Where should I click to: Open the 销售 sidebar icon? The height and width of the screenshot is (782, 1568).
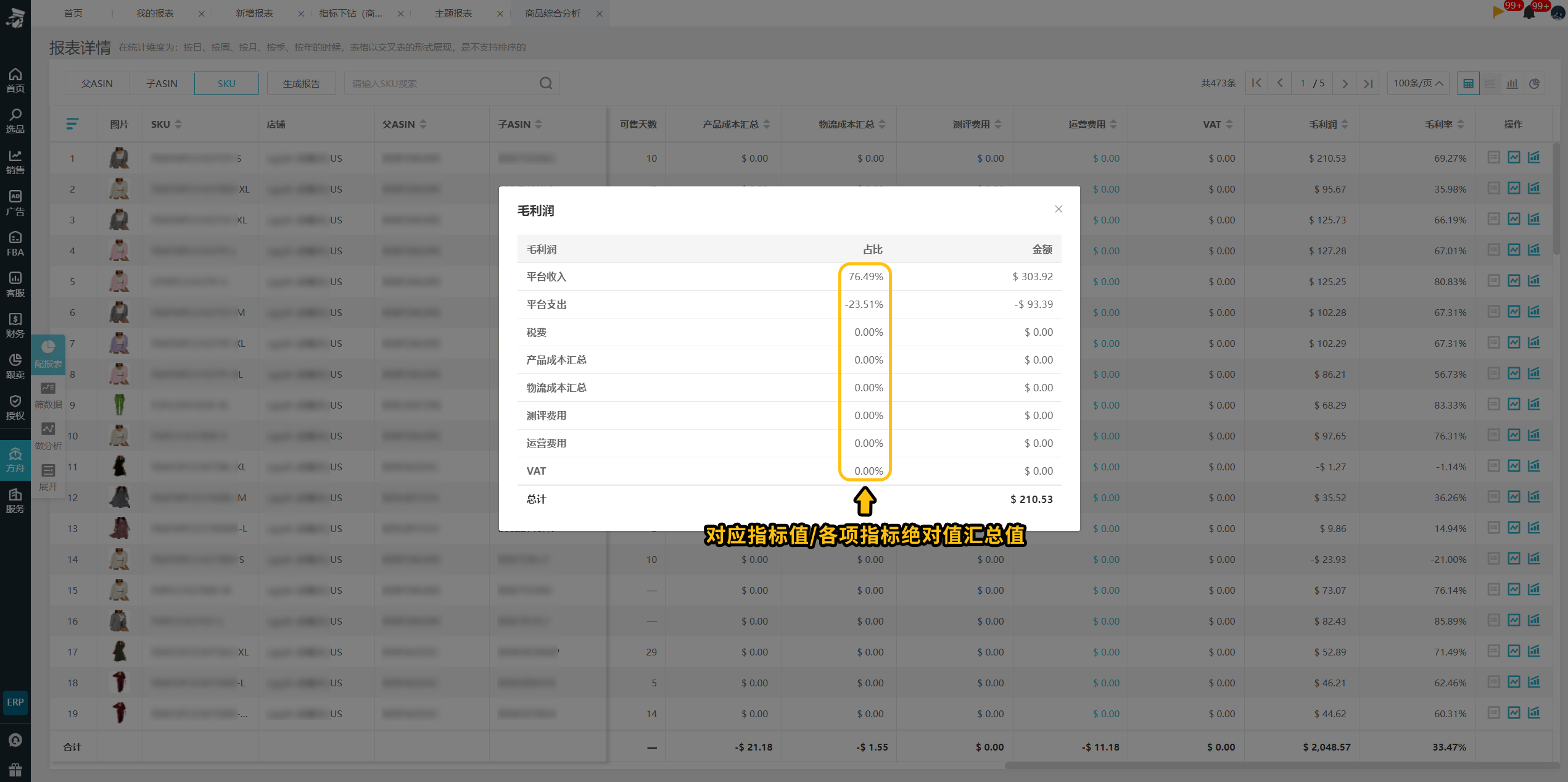coord(15,162)
